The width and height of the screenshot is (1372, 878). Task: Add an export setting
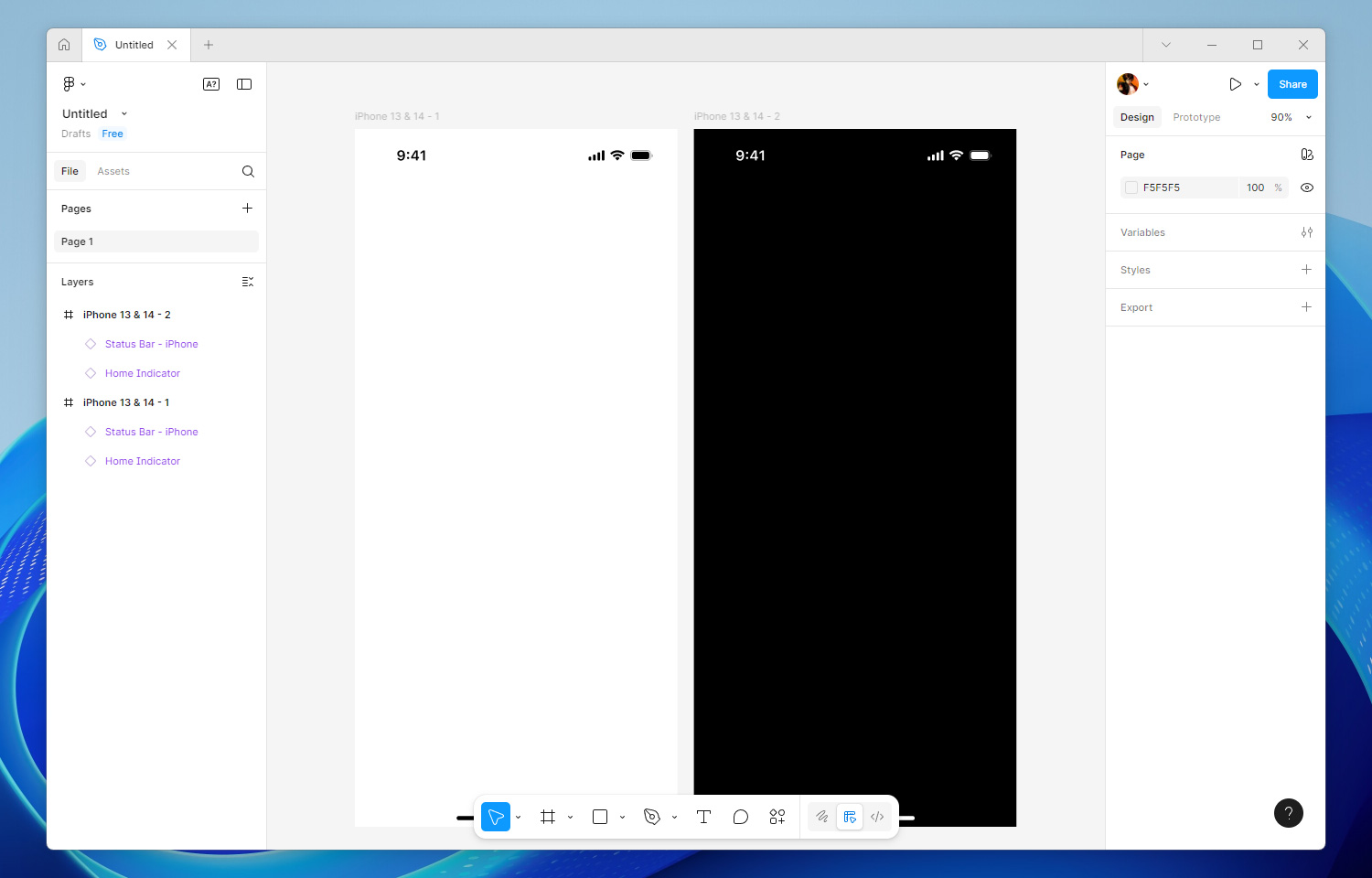1306,307
